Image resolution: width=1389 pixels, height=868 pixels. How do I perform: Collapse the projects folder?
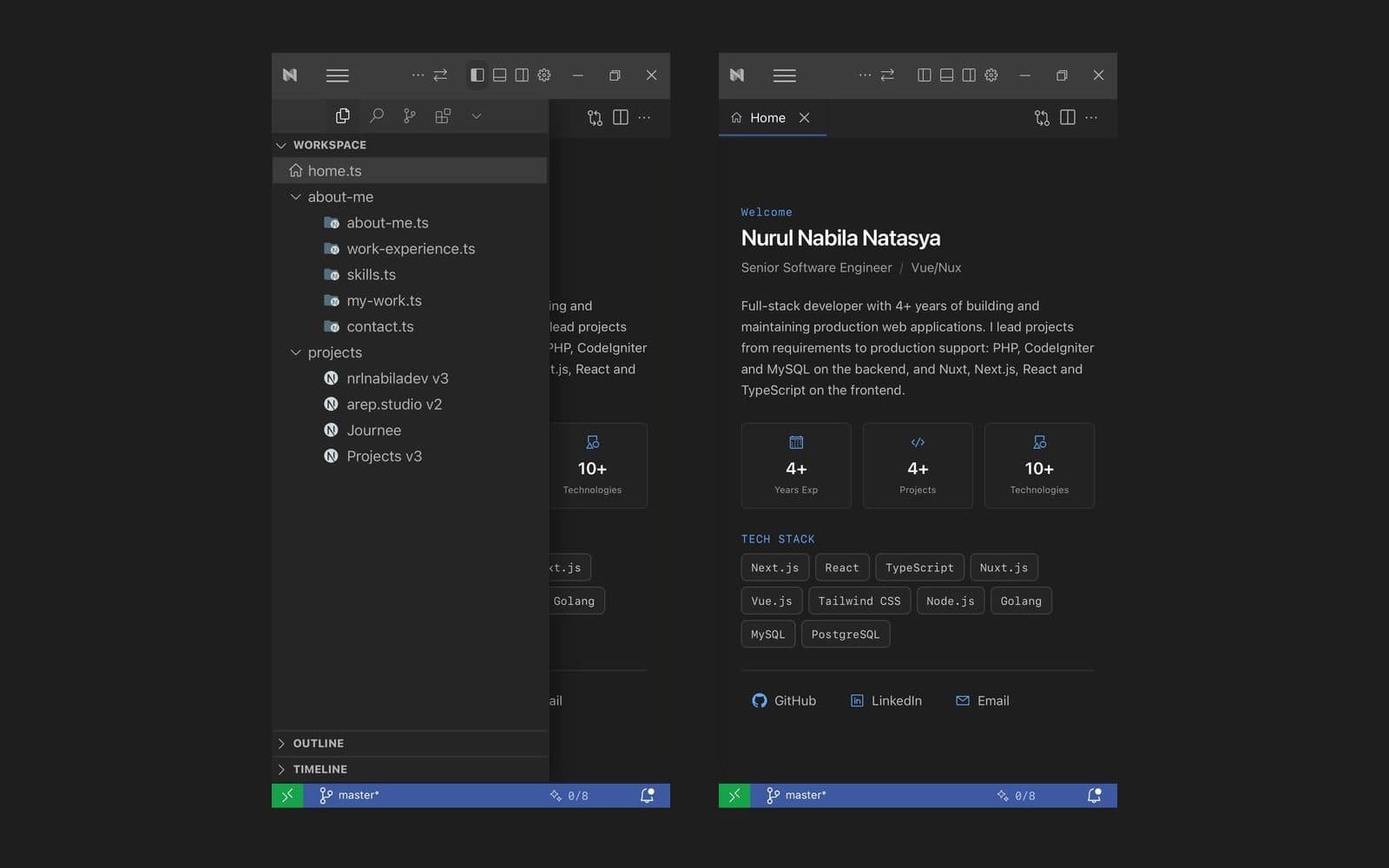(x=410, y=352)
